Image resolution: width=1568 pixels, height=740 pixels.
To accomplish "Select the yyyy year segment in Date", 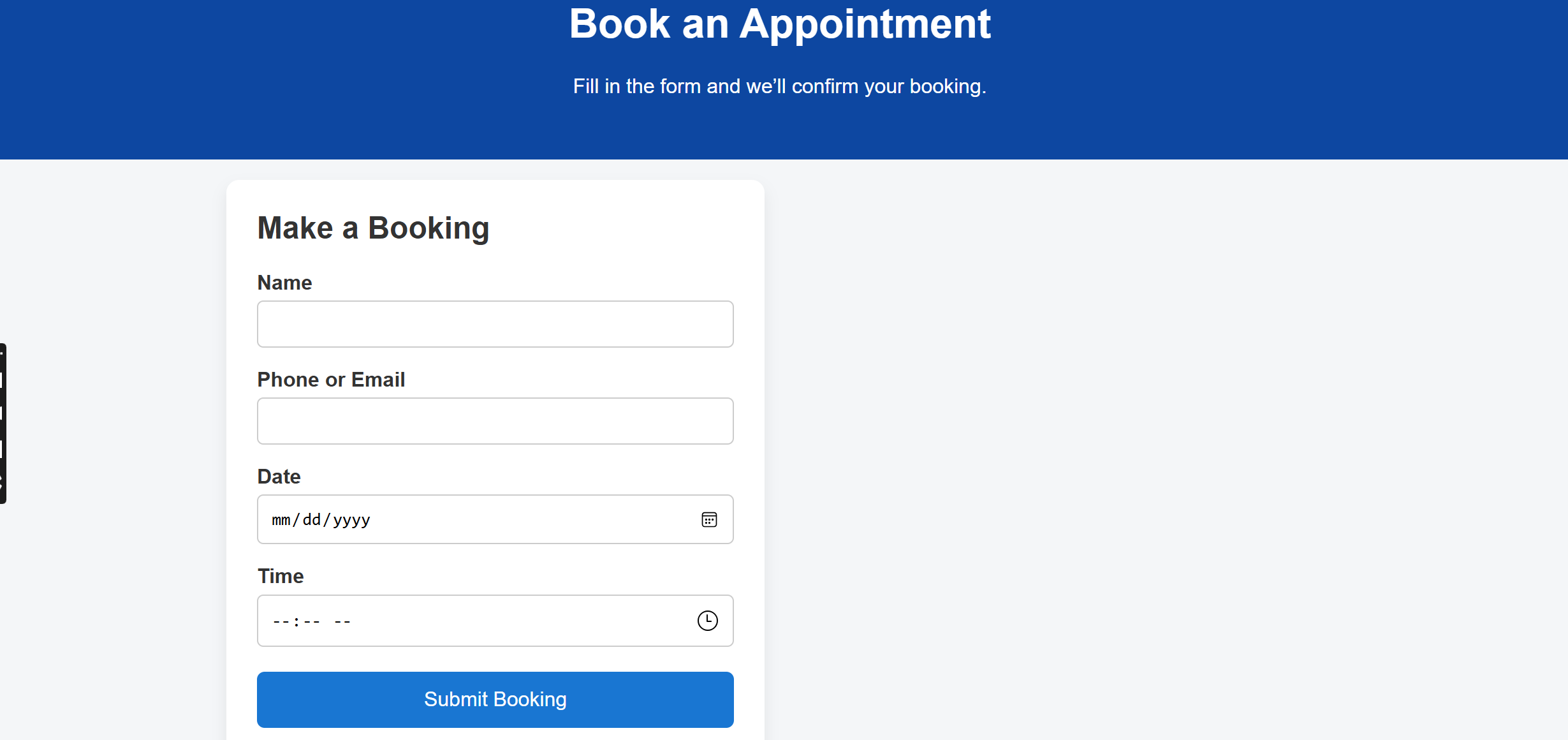I will (x=351, y=520).
